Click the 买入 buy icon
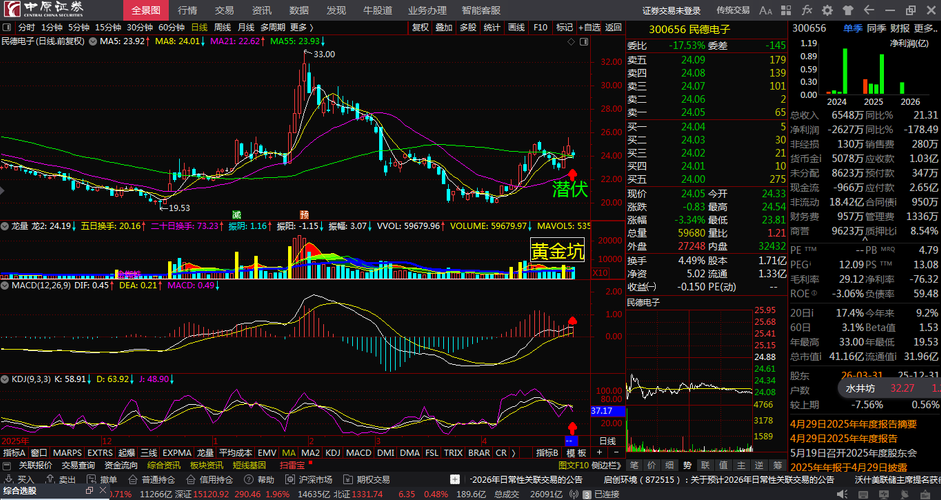The height and width of the screenshot is (500, 941). pos(7,480)
